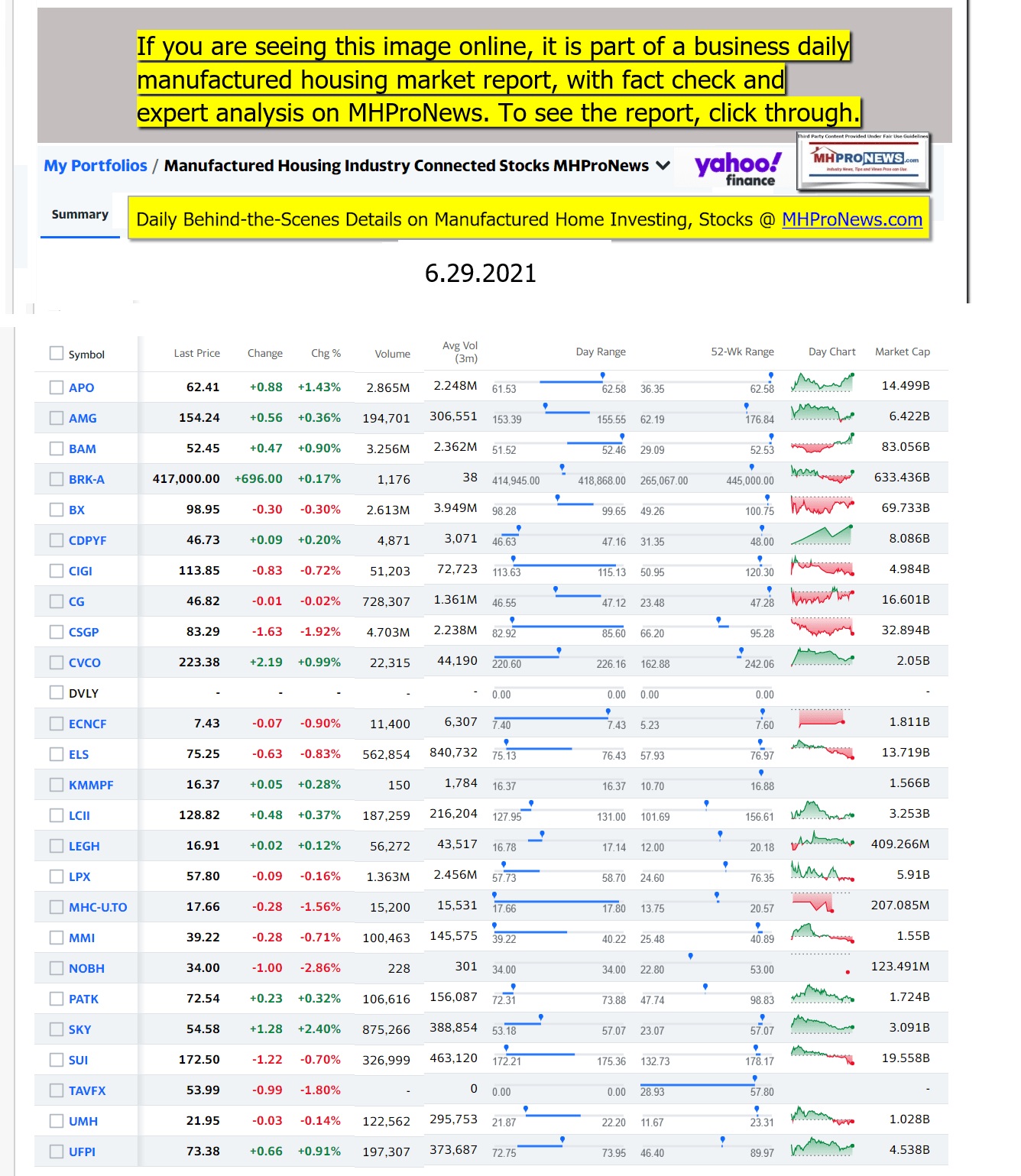Open the CVCO day chart sparkline
Screen dimensions: 1021x1176
coord(822,657)
